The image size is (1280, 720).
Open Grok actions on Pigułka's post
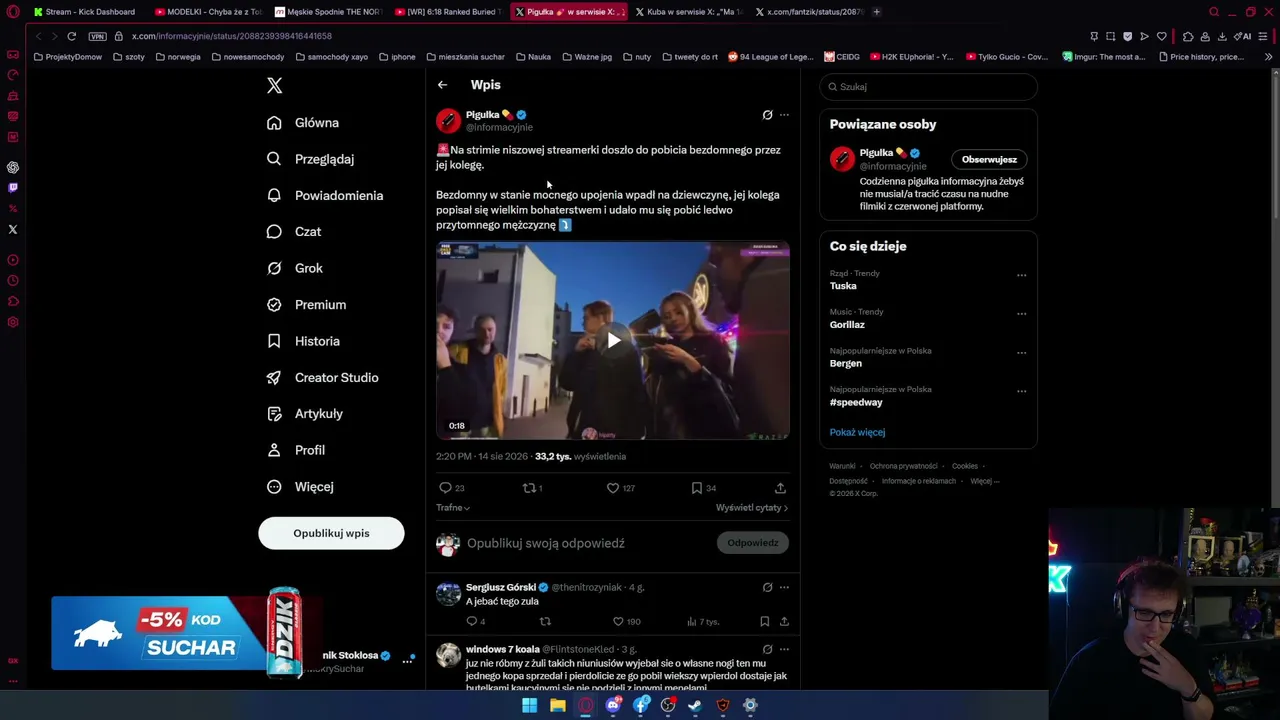(x=767, y=115)
